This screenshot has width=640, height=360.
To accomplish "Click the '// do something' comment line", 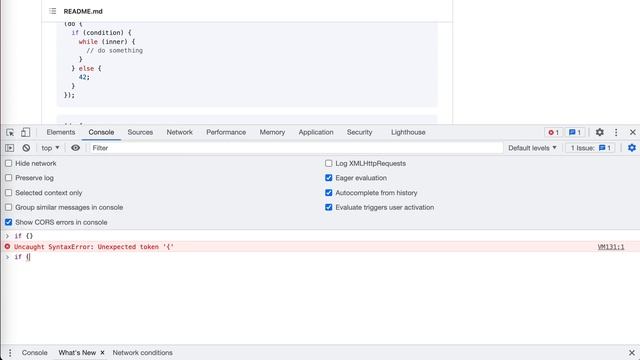I will (x=114, y=51).
